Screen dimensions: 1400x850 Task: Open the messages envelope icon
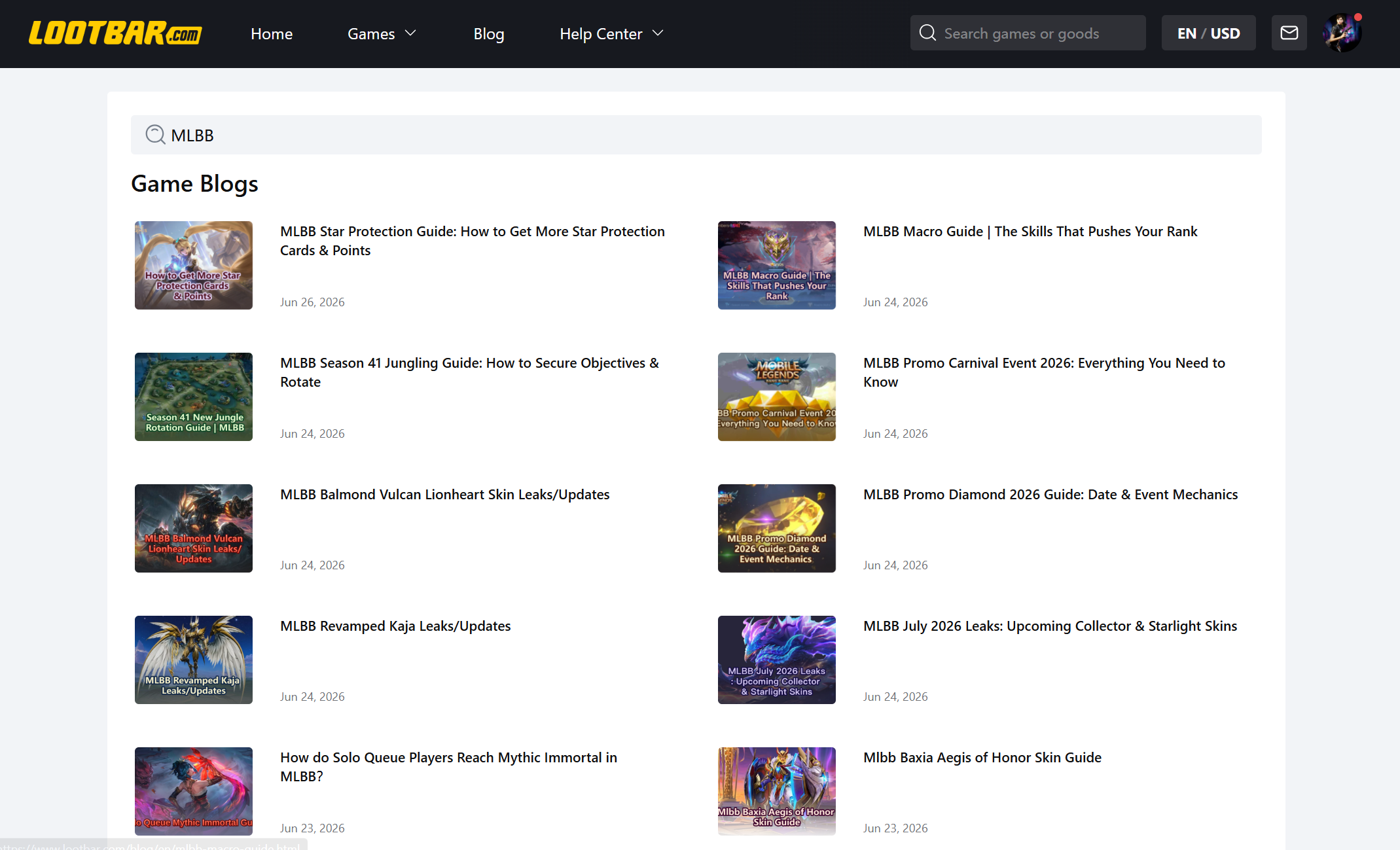[1289, 33]
